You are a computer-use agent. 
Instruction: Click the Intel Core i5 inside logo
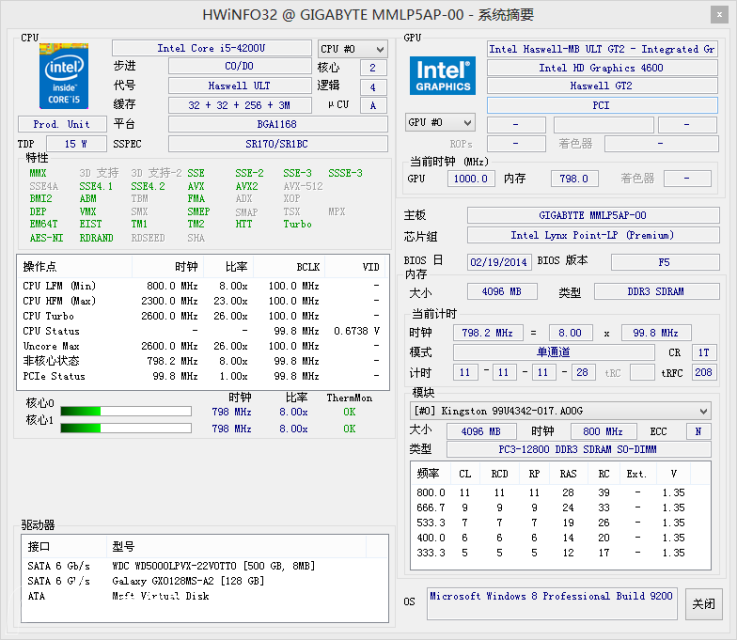(61, 76)
